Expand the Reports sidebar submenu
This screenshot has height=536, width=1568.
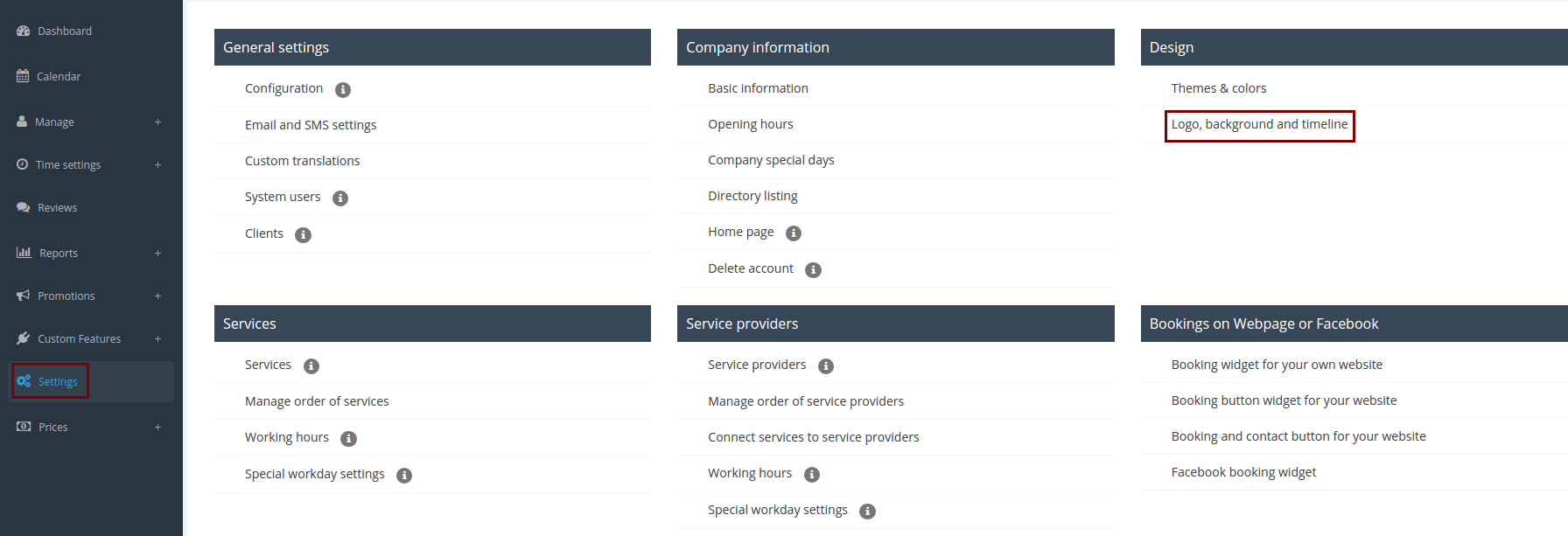click(x=157, y=253)
